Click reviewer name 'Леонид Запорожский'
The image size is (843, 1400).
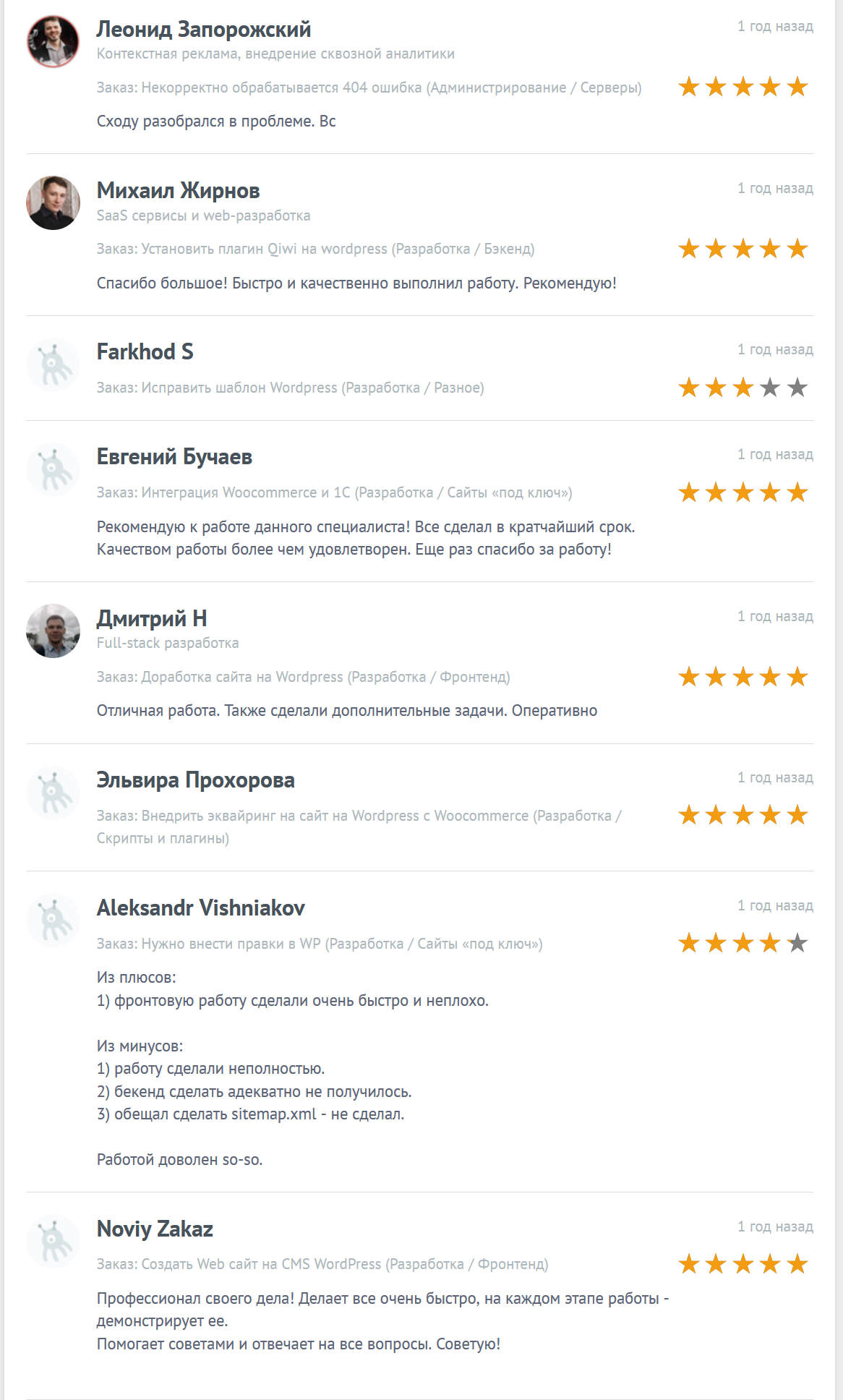[204, 30]
